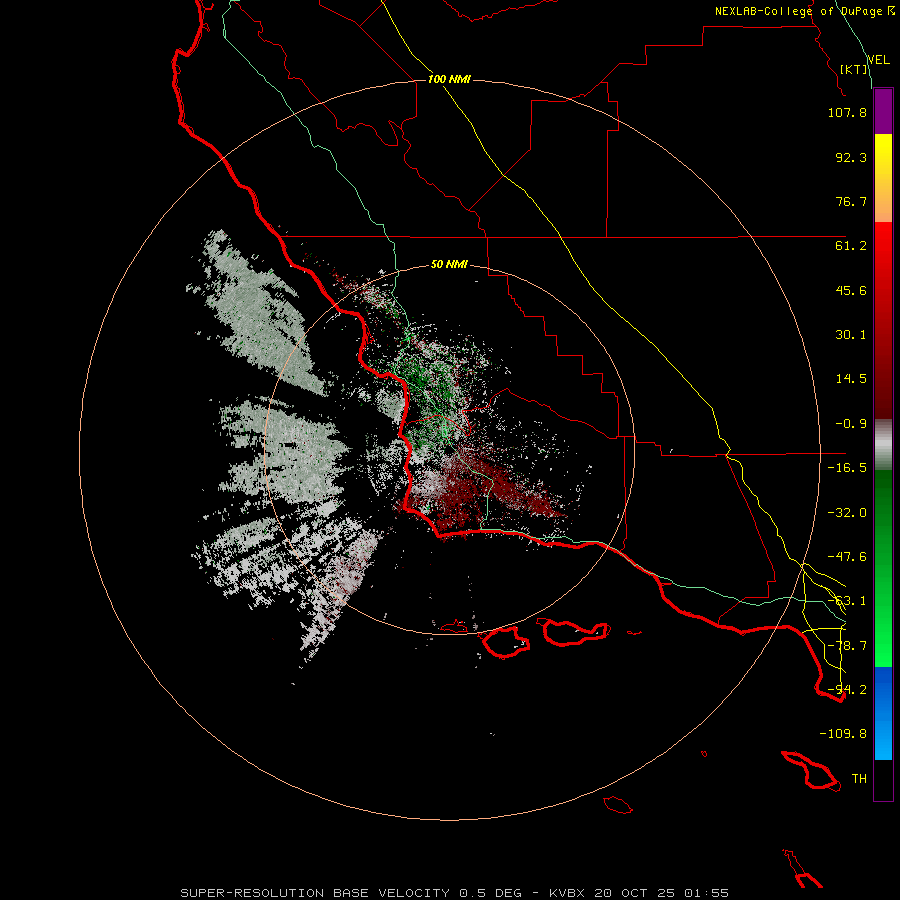
Task: Click the TH legend label
Action: click(859, 779)
